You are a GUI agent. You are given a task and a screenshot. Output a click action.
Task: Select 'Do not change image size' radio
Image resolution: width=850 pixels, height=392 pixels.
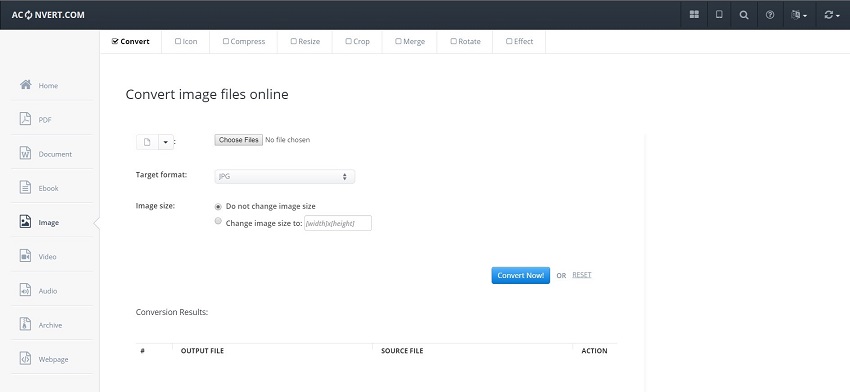coord(218,207)
